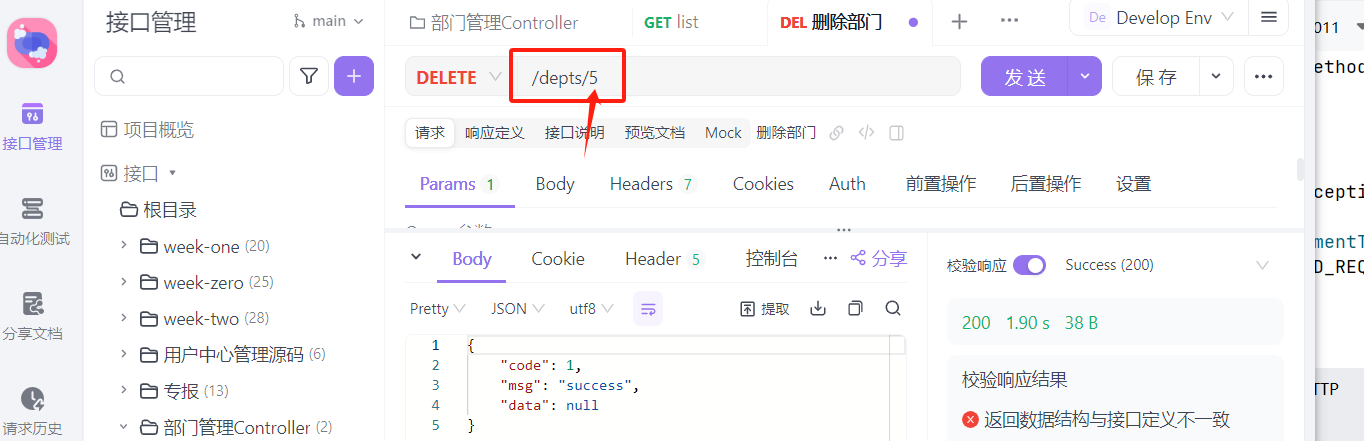Click the 提取 extract button
Screen dimensions: 1364x441
(765, 309)
